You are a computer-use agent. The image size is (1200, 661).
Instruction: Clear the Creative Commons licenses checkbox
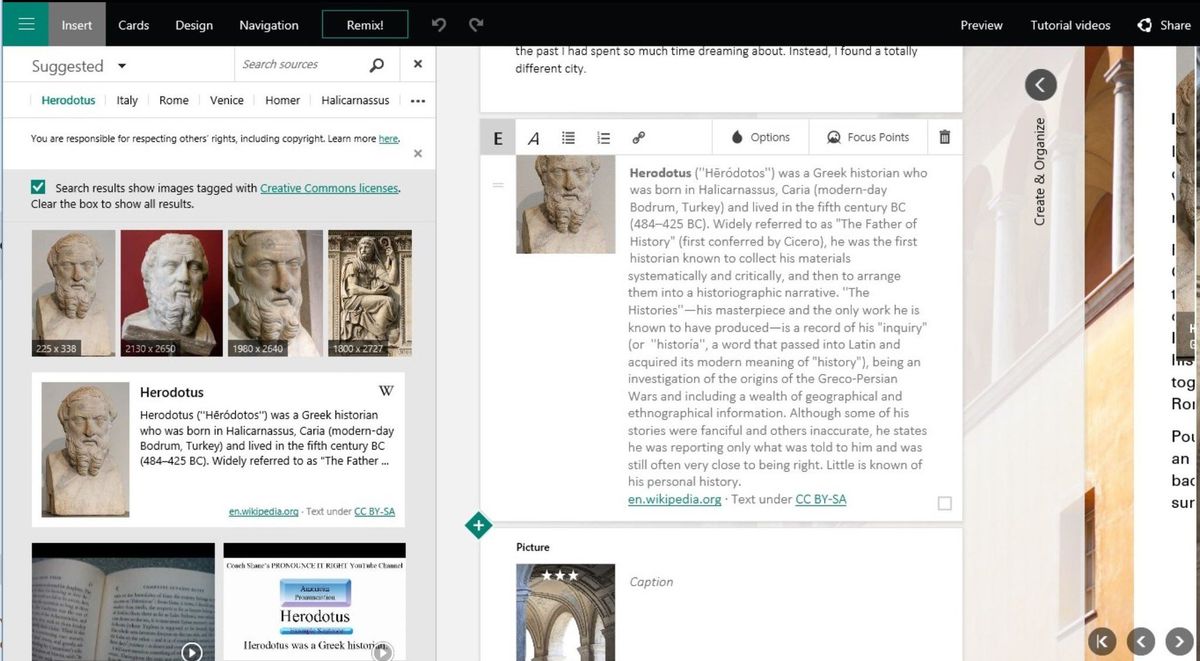click(37, 186)
